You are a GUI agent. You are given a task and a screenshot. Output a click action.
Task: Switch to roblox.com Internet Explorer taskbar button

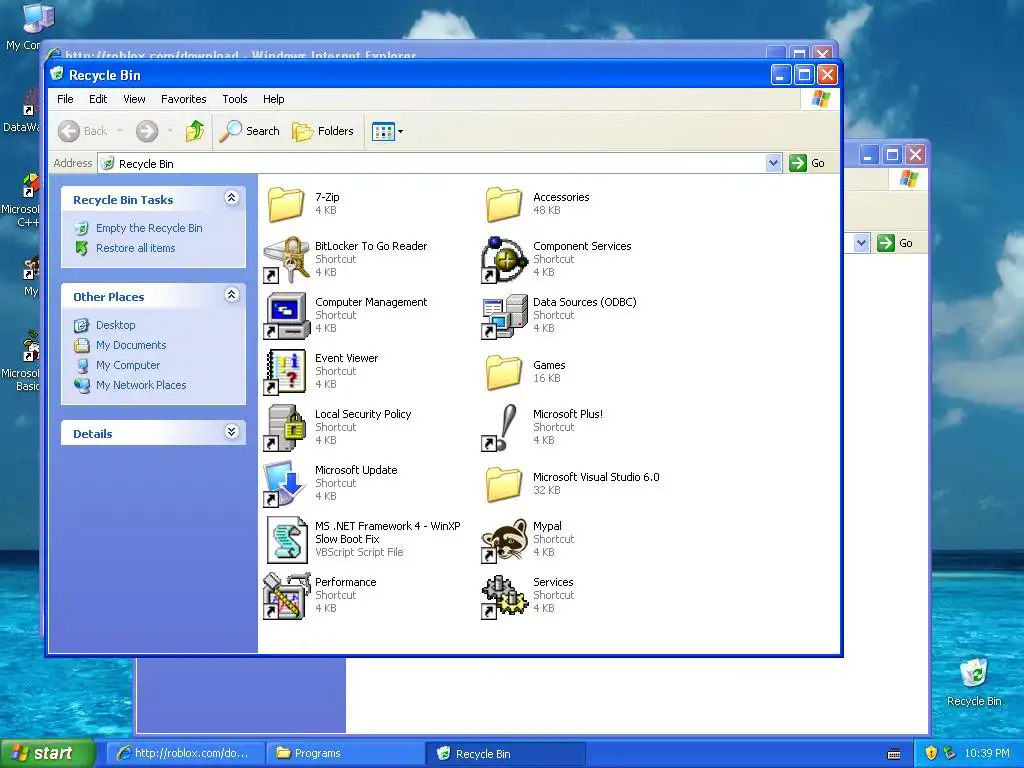185,753
